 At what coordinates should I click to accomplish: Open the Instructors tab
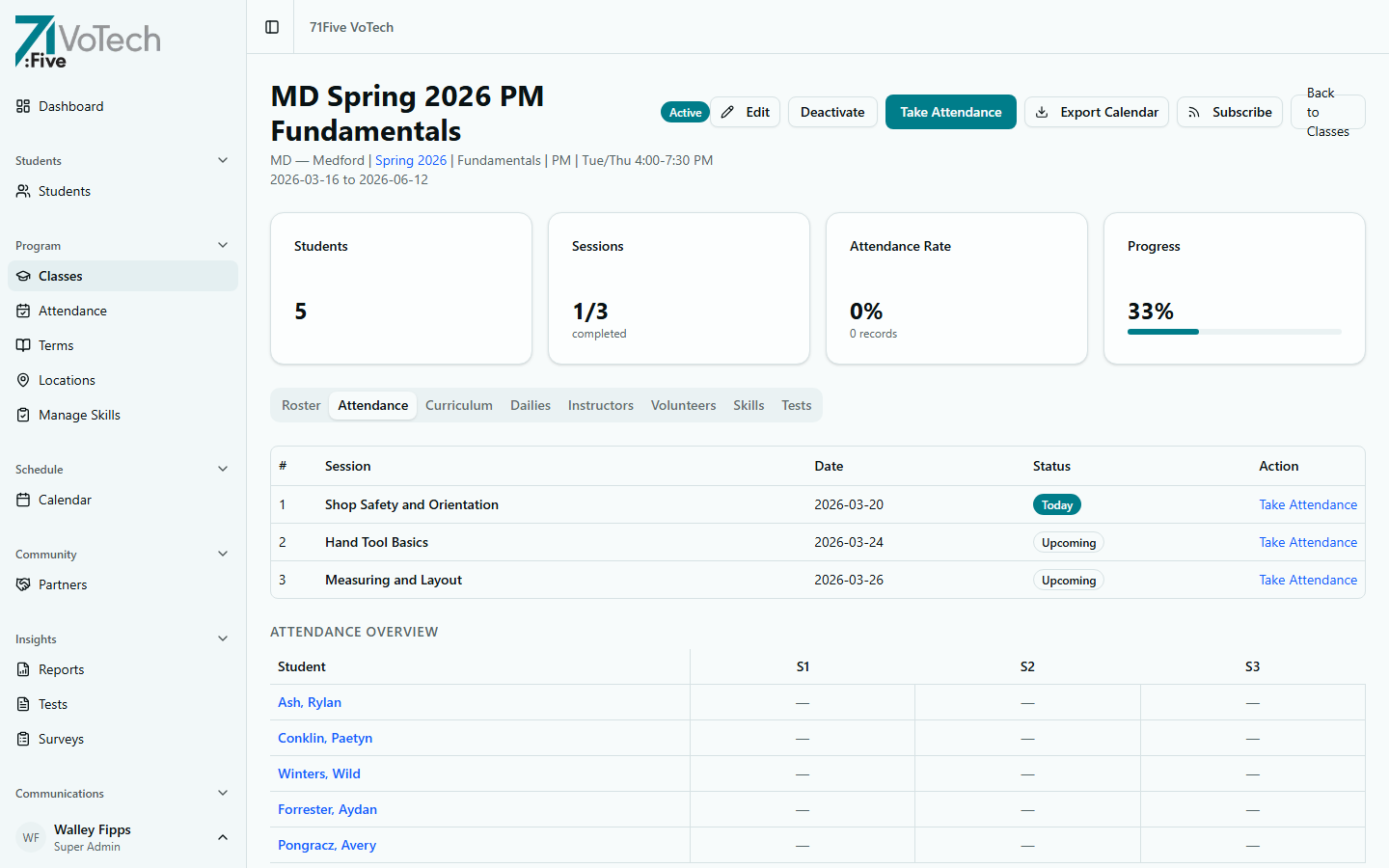tap(600, 405)
